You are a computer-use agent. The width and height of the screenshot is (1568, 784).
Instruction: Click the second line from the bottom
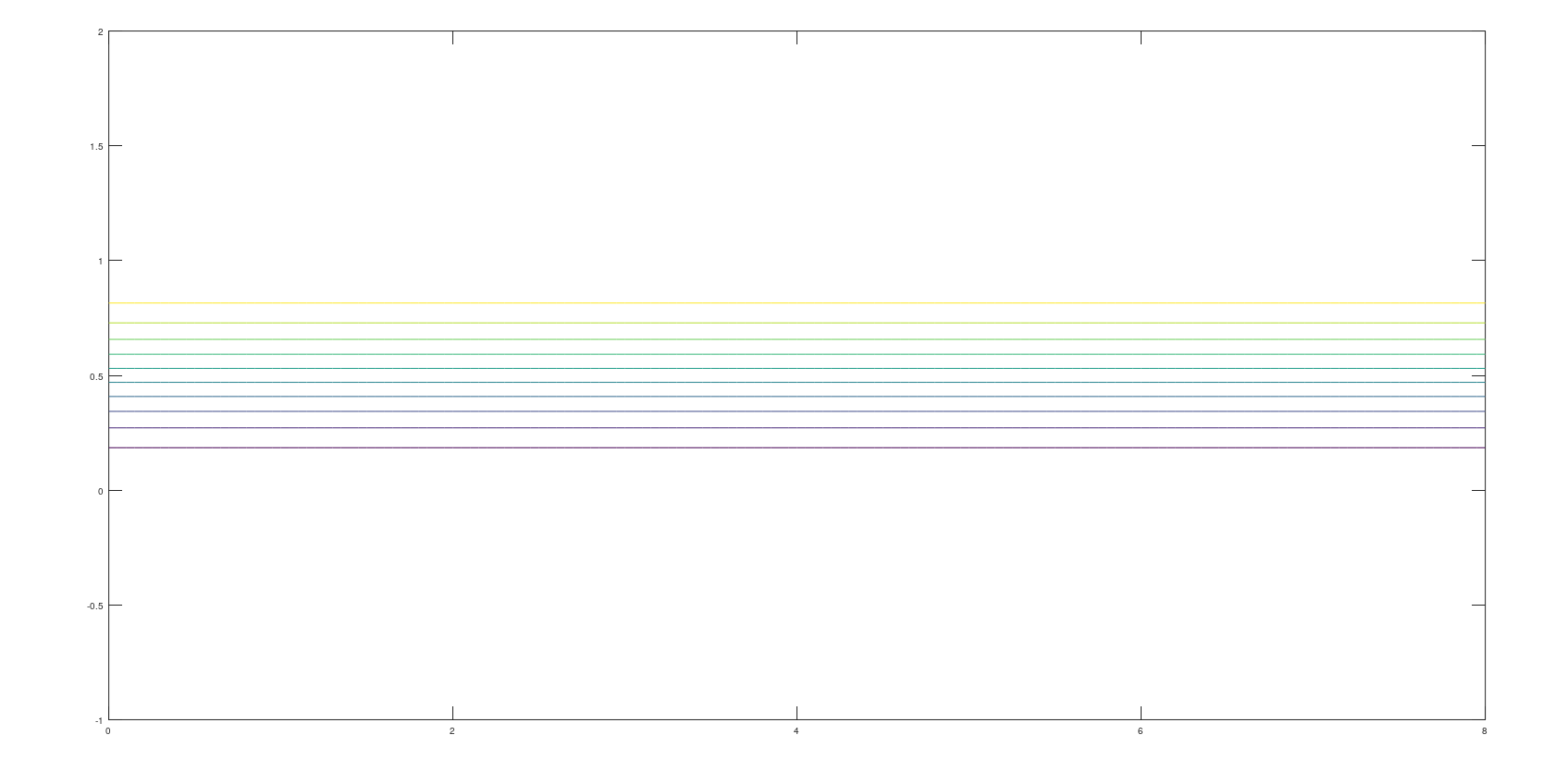(x=796, y=428)
